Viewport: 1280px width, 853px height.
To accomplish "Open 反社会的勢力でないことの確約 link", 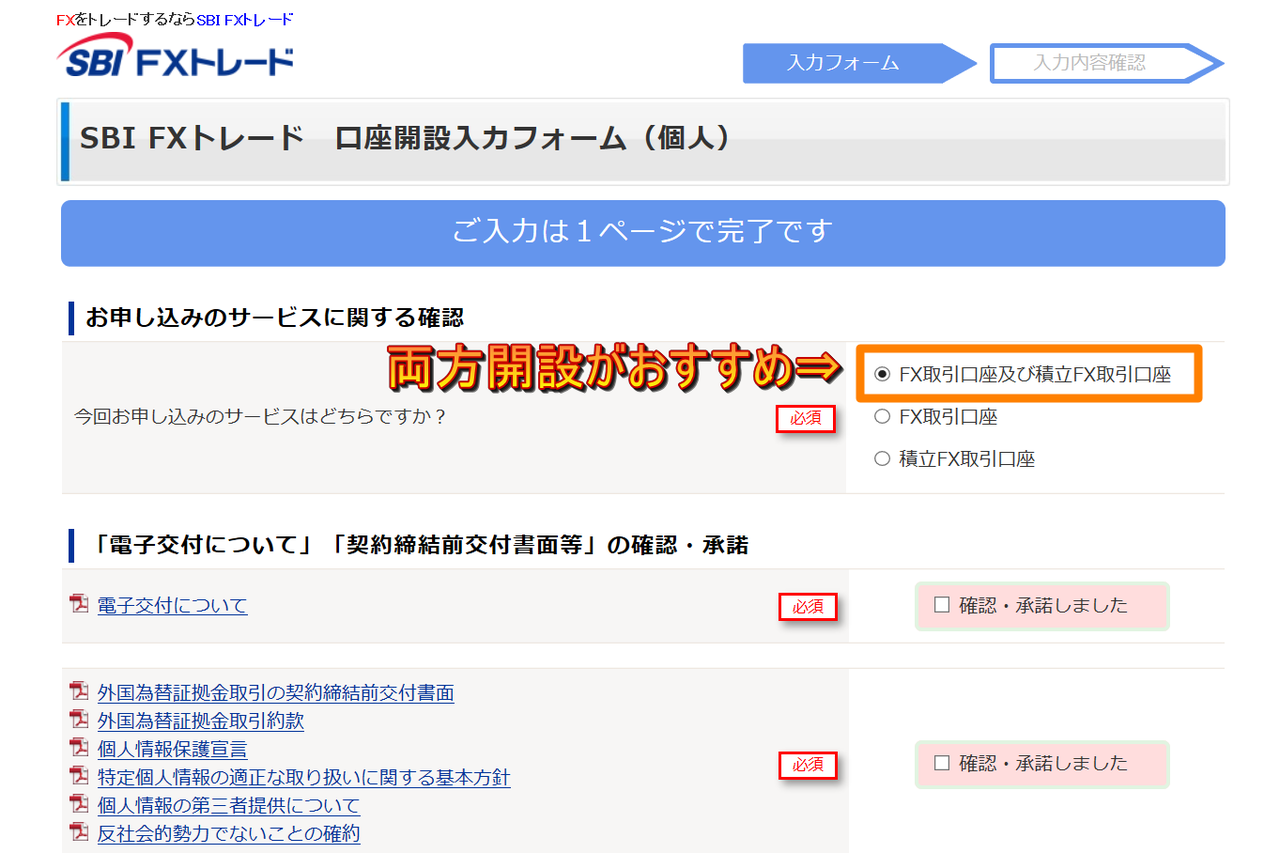I will point(229,832).
